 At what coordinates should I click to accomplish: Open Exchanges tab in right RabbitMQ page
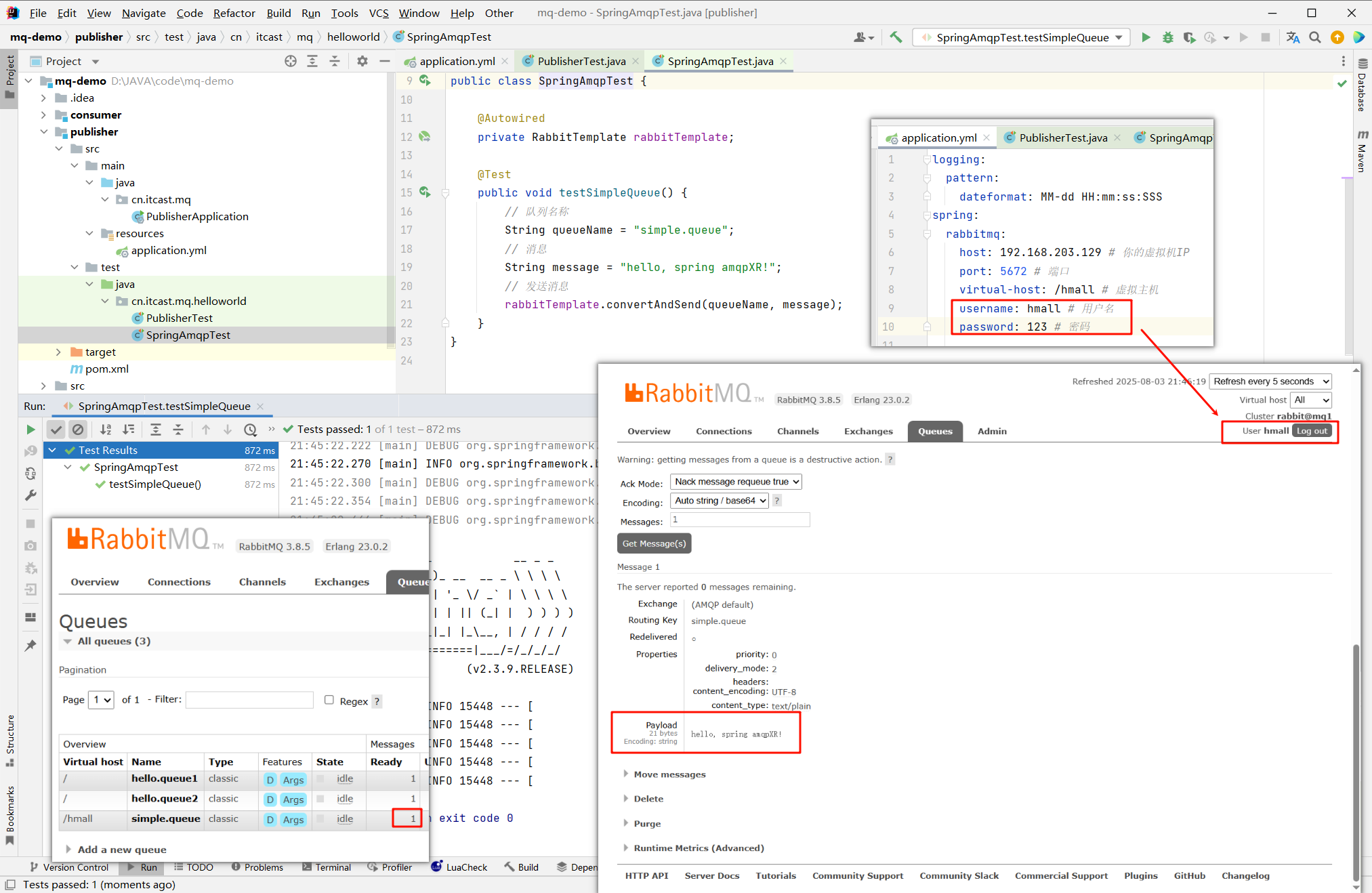click(868, 431)
